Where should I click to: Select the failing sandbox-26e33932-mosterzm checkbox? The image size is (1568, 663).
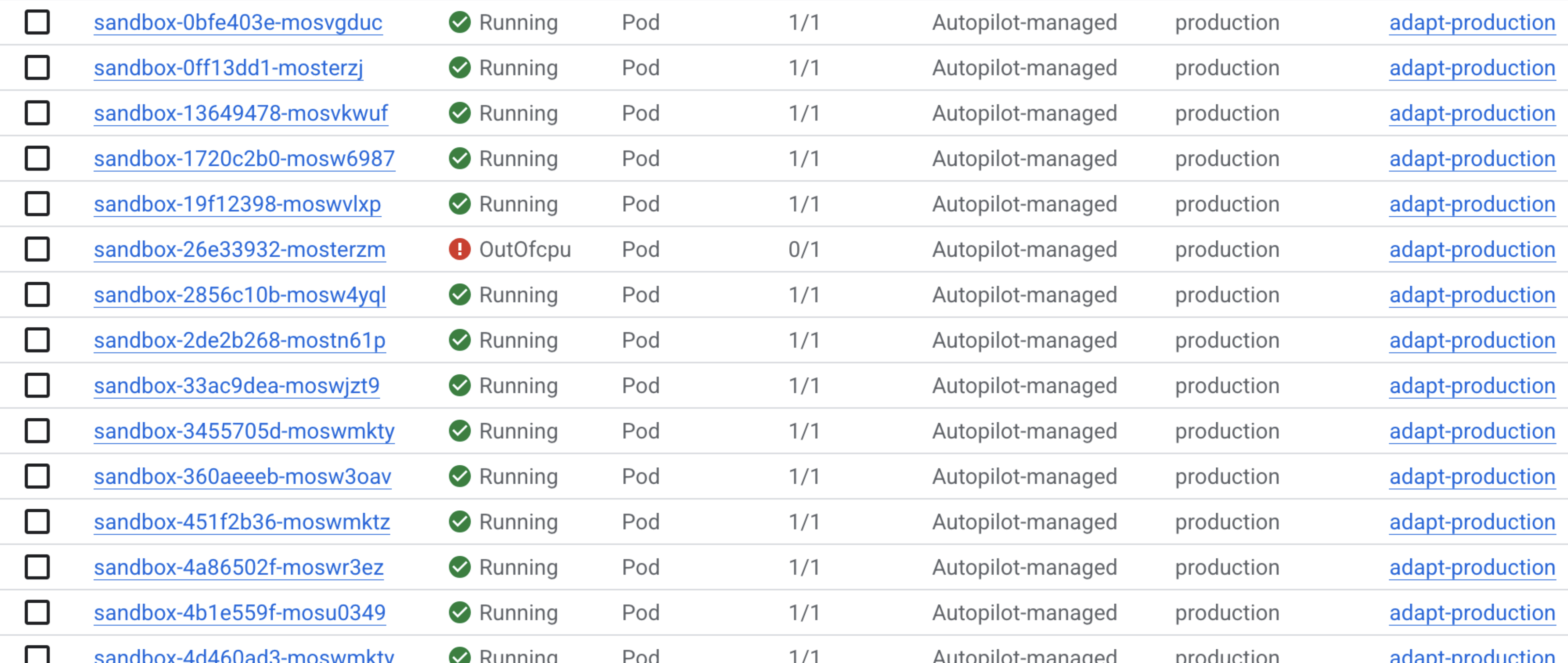click(37, 249)
